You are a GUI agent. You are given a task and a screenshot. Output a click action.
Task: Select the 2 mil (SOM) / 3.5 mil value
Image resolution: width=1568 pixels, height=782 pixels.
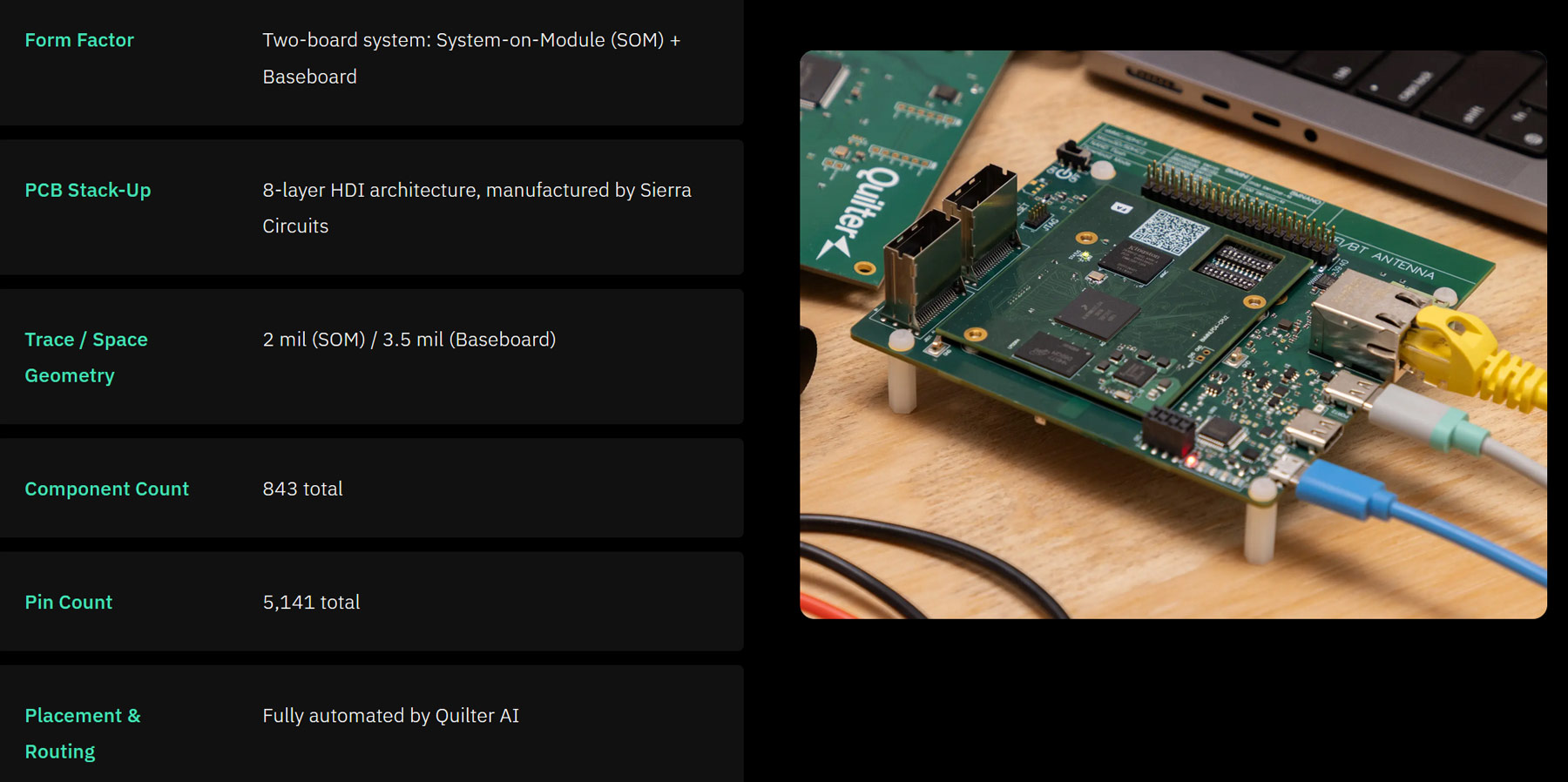click(409, 340)
